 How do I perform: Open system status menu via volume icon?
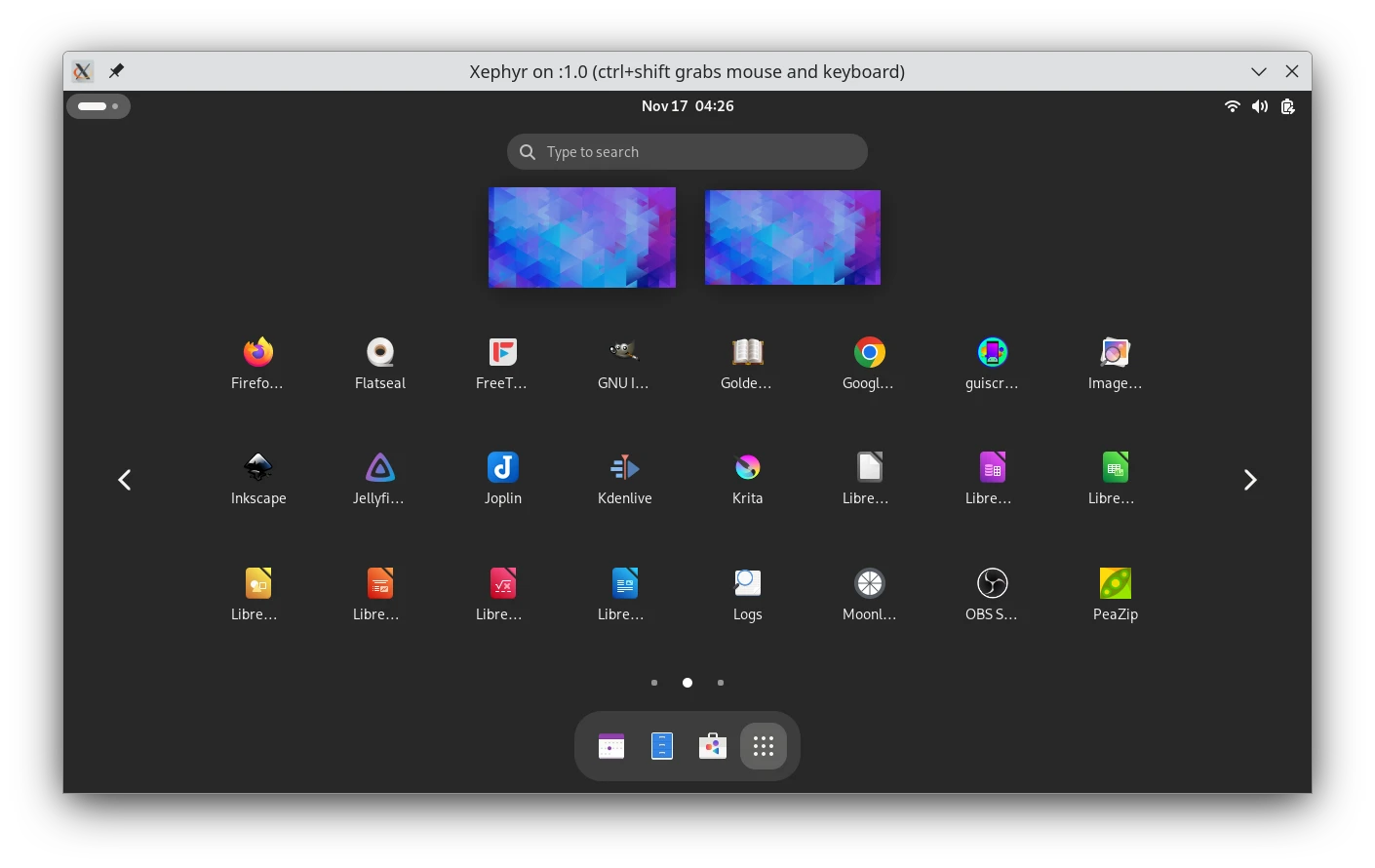click(x=1260, y=106)
